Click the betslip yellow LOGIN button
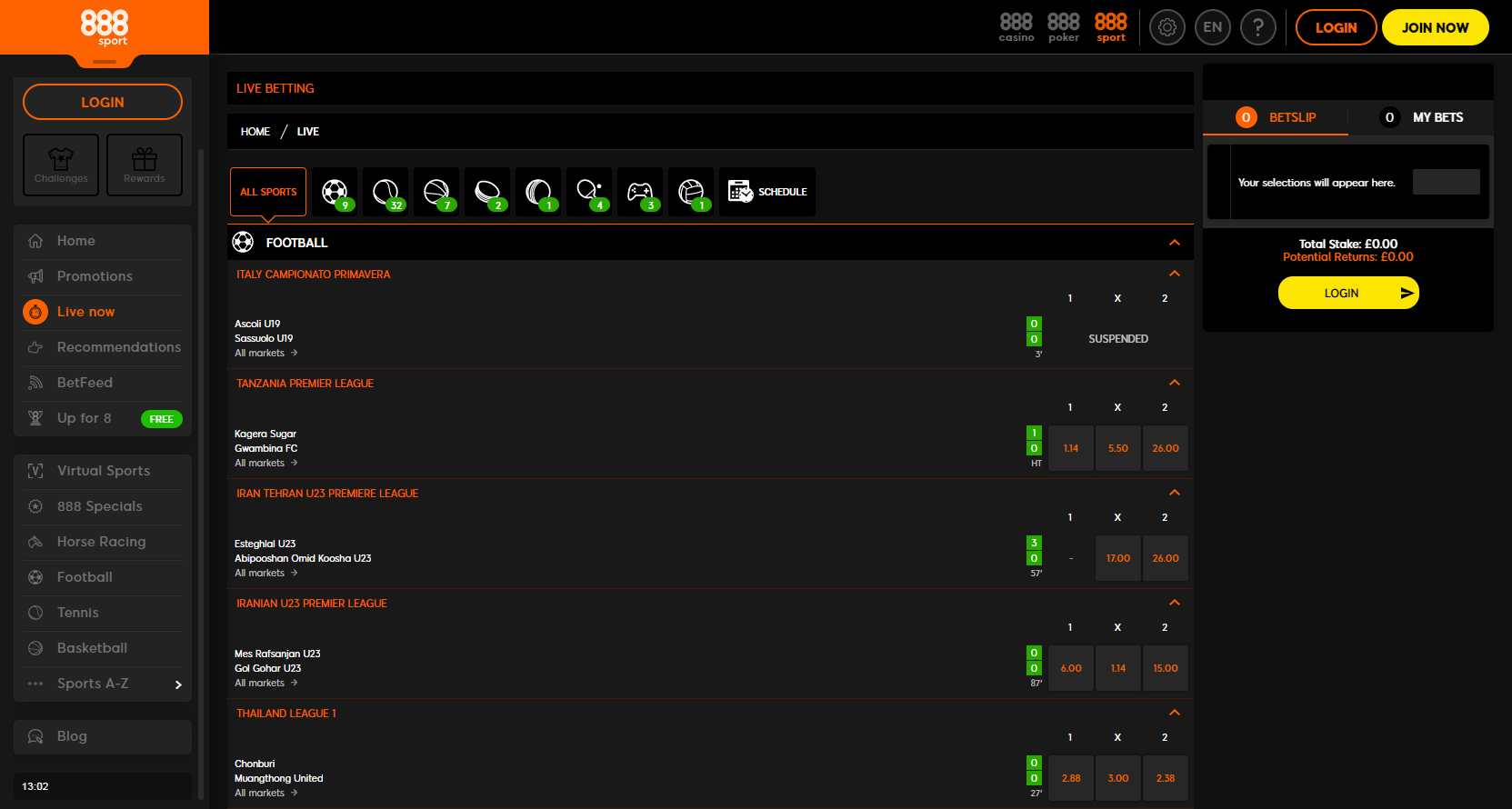 pyautogui.click(x=1348, y=293)
